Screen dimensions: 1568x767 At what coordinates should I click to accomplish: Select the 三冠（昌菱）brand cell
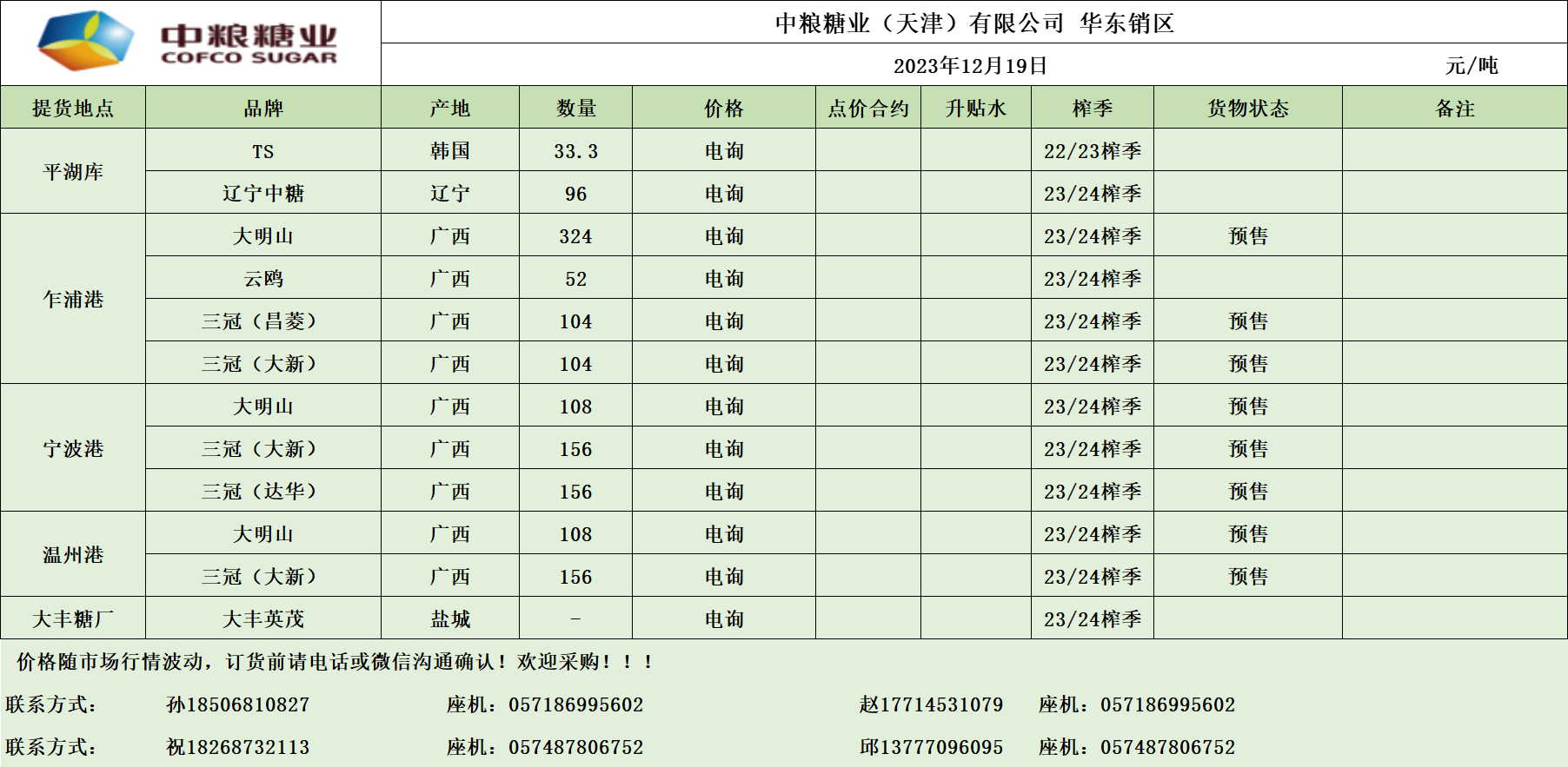tap(262, 321)
